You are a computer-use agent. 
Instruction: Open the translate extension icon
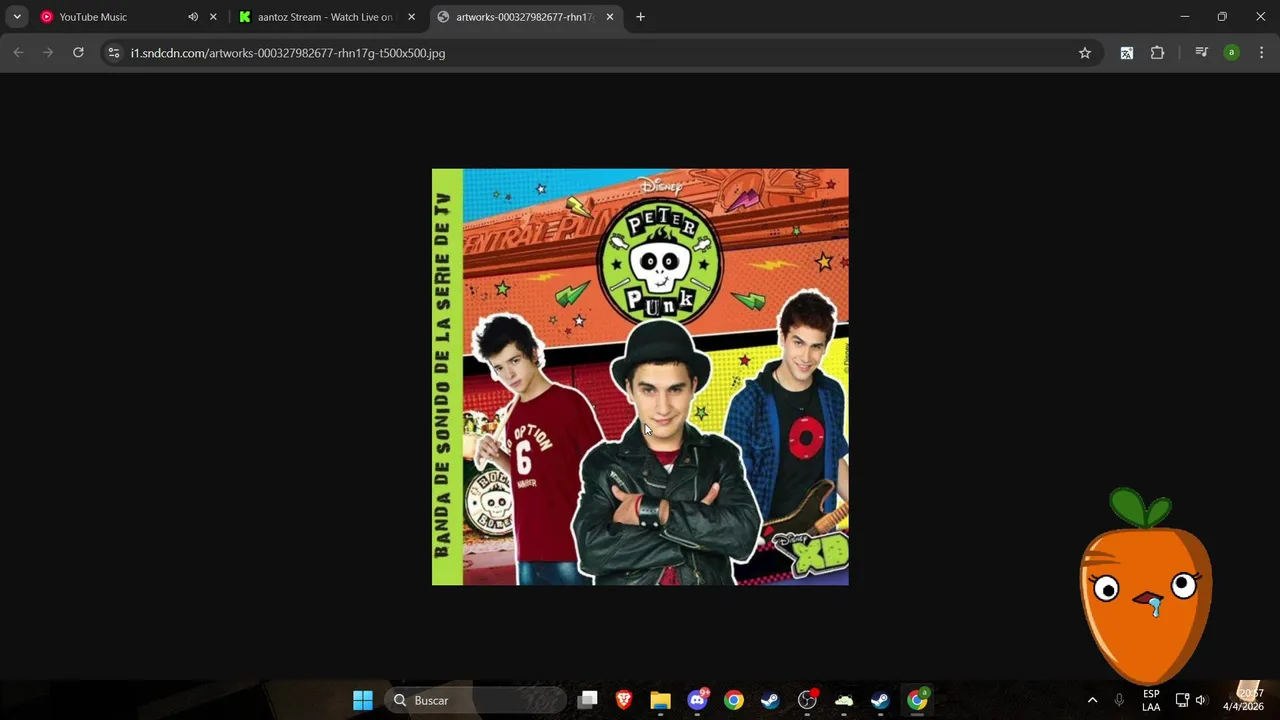coord(1127,53)
